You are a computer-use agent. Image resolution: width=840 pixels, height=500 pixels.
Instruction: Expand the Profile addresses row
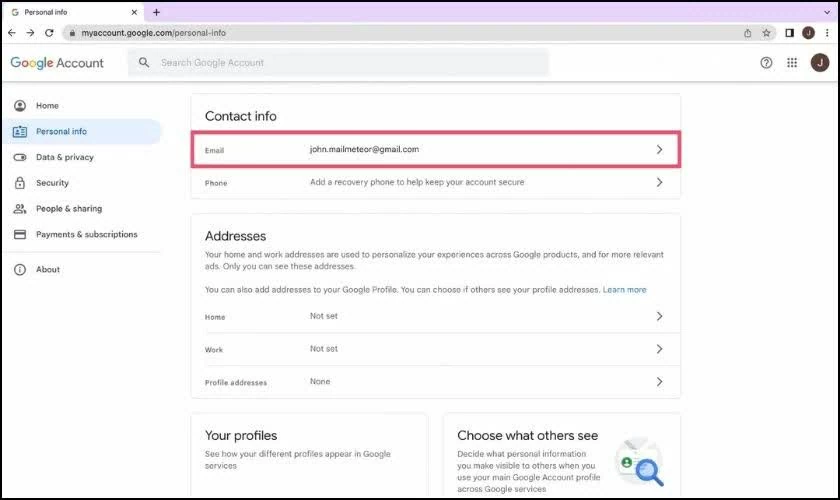point(659,382)
